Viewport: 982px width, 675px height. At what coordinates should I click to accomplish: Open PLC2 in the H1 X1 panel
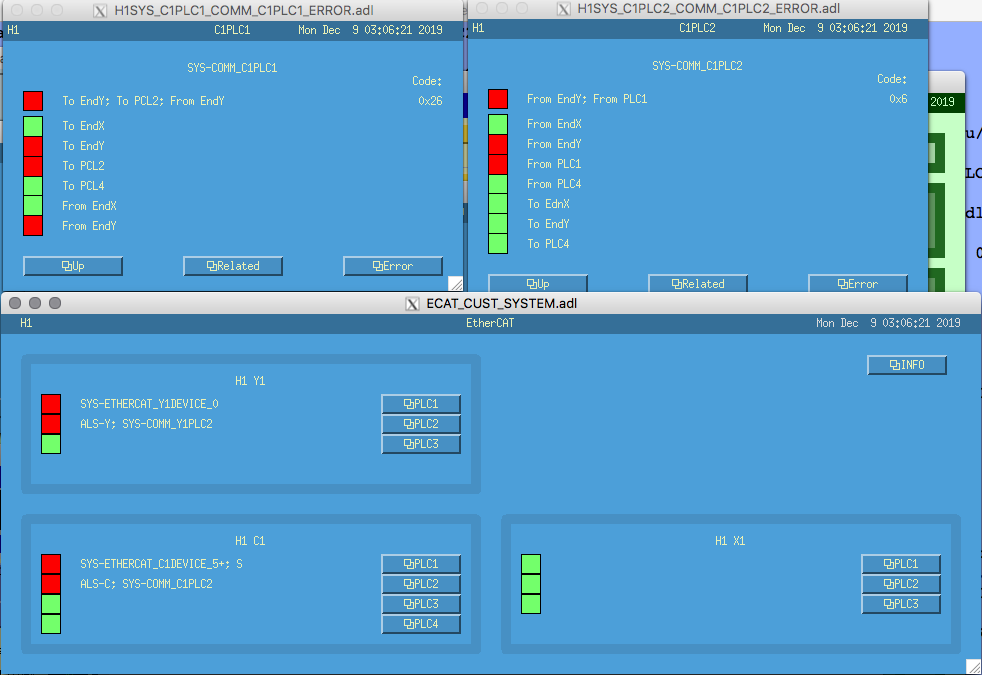[x=901, y=584]
